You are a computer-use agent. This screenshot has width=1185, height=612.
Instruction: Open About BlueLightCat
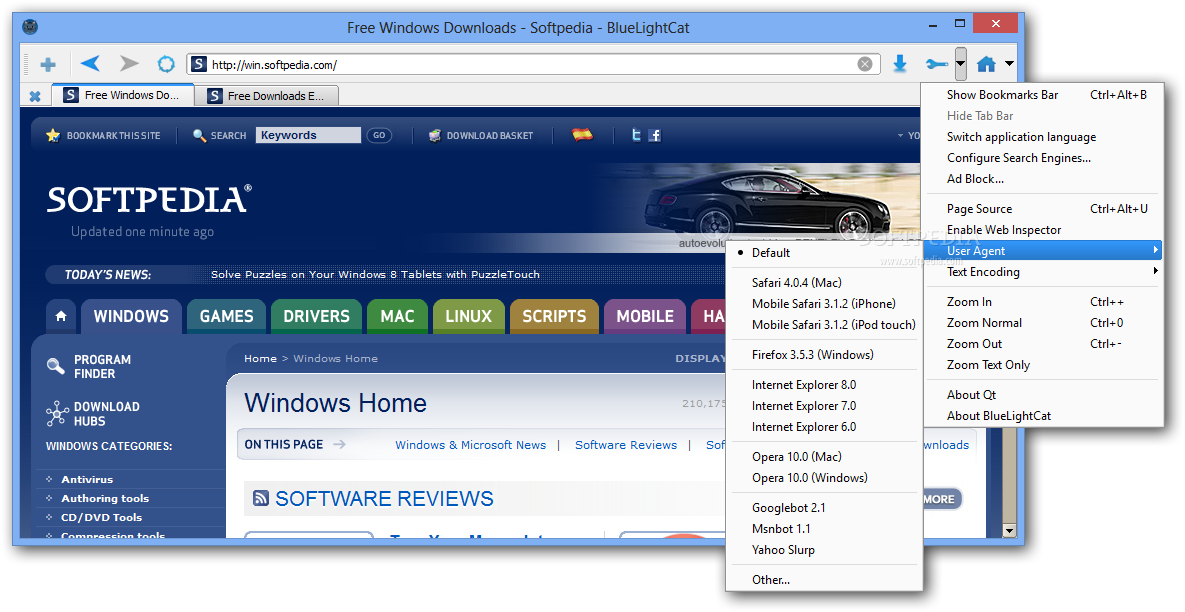[x=1045, y=416]
